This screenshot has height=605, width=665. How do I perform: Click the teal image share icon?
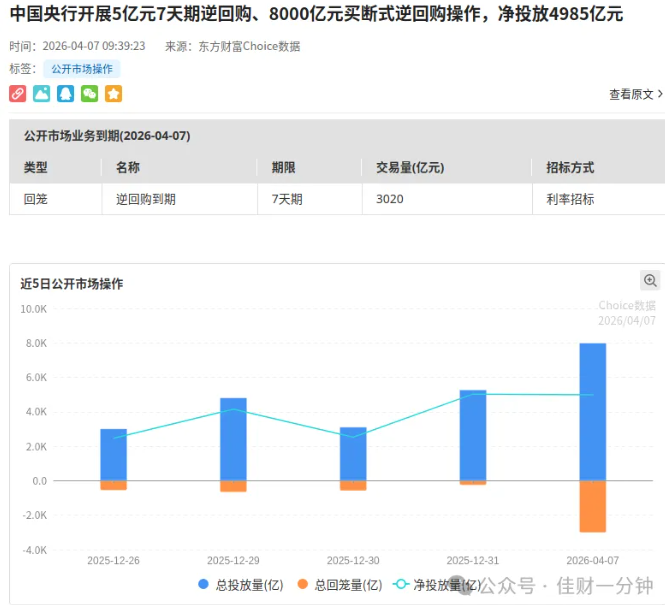click(42, 94)
